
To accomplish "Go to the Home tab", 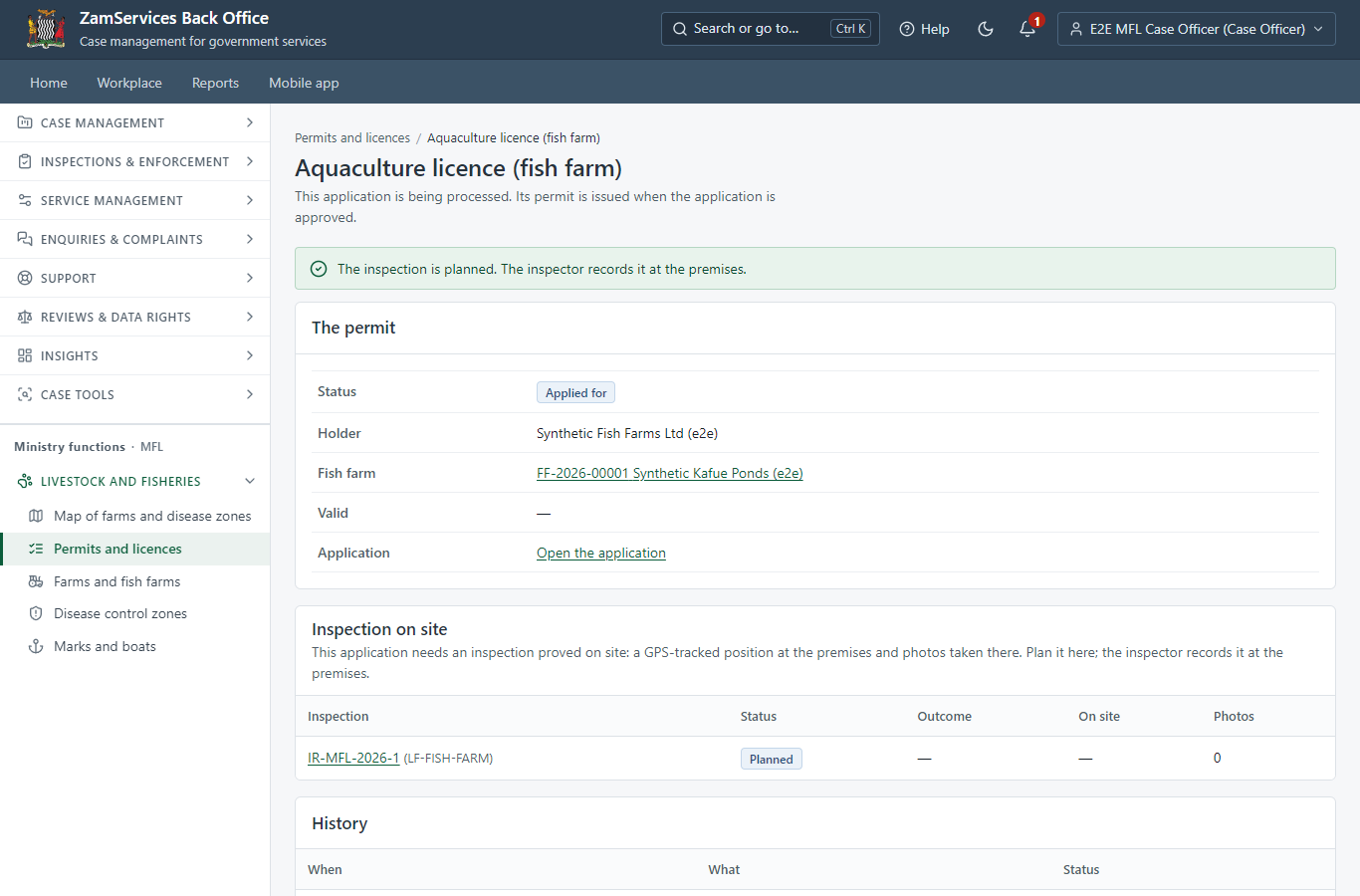I will 49,83.
